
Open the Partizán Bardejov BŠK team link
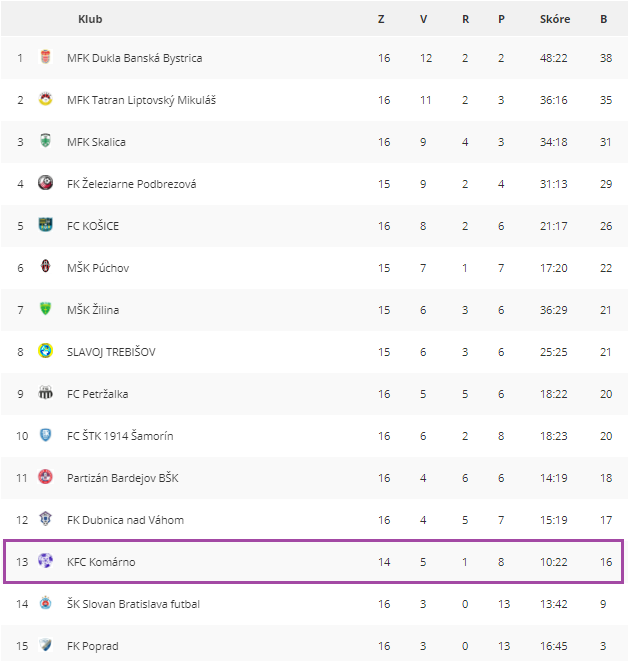pos(123,478)
